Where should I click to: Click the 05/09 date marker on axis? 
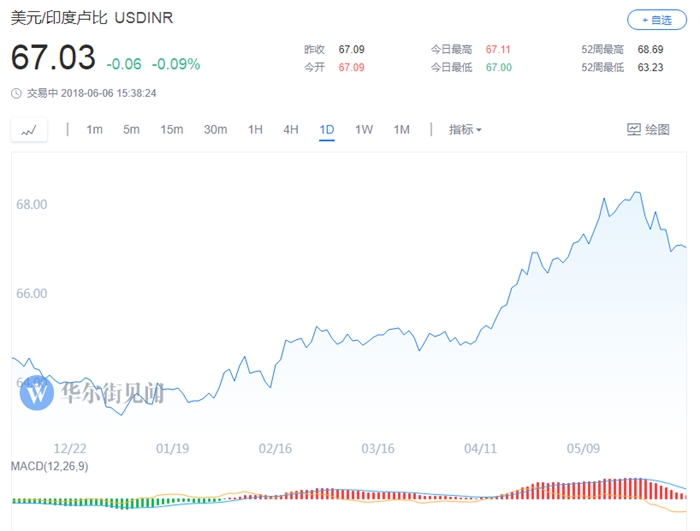[x=583, y=449]
